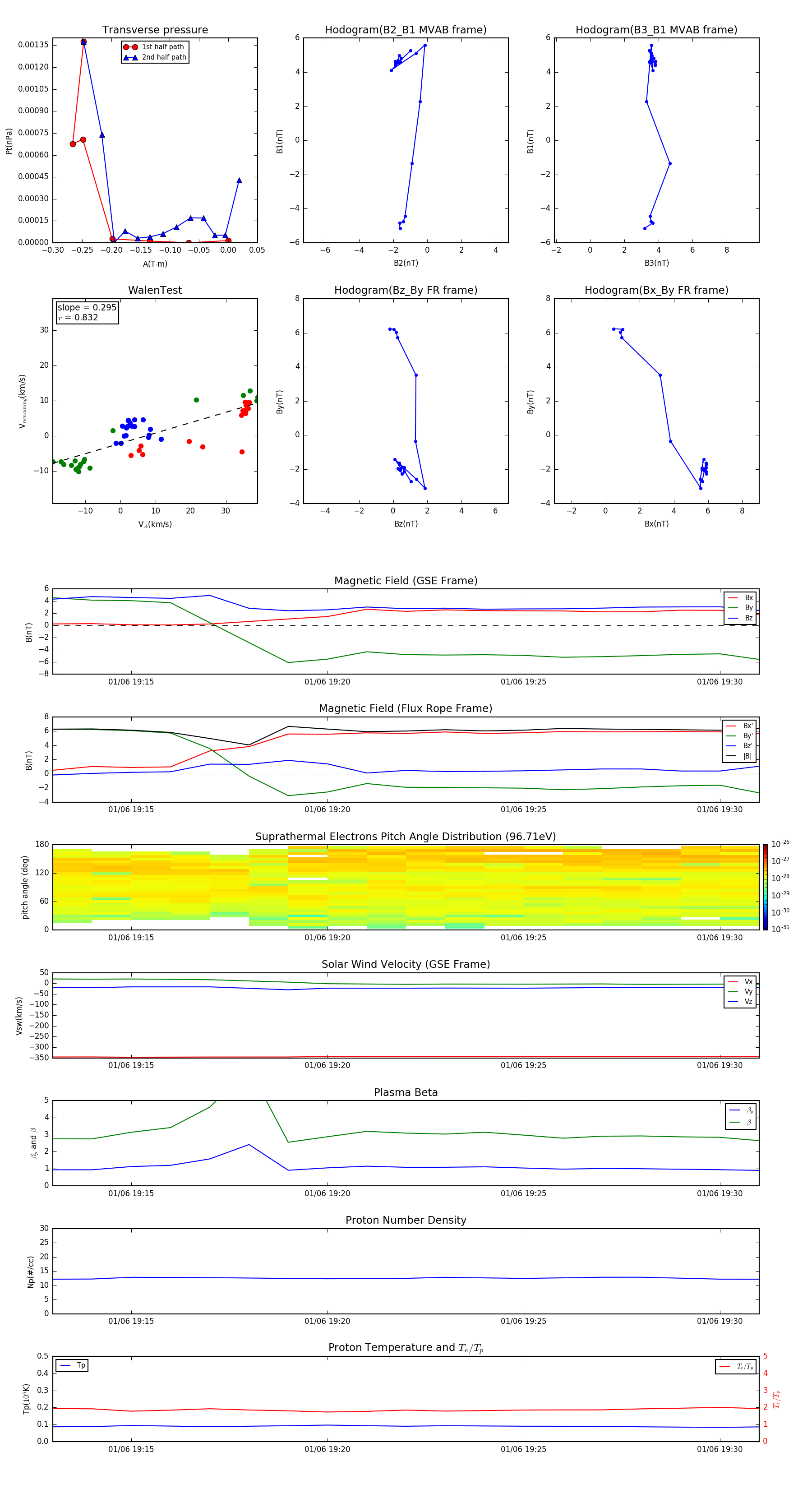The width and height of the screenshot is (812, 1489).
Task: Click the "01/06 19:30" tick under Proton Temperature plot
Action: [x=720, y=1450]
